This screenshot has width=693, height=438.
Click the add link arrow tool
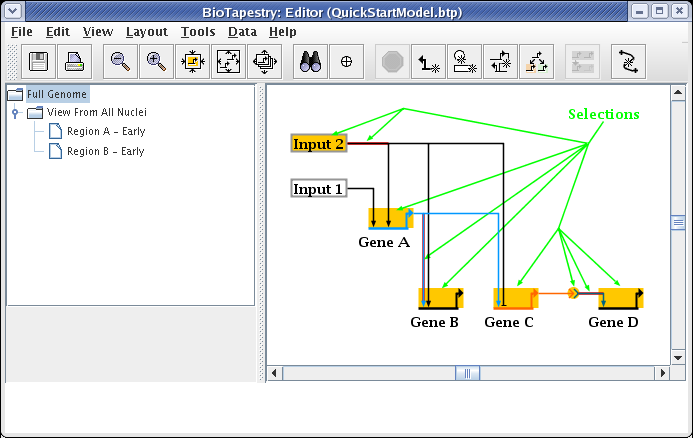click(x=429, y=62)
